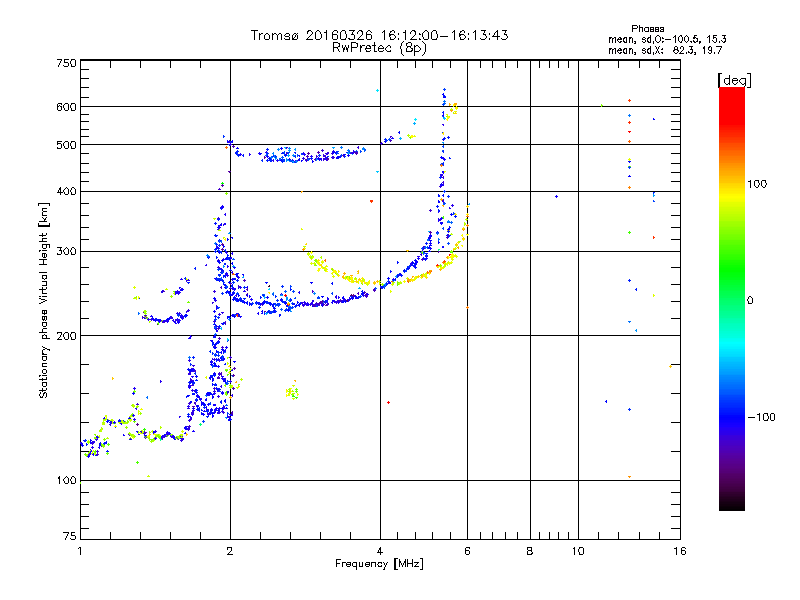Click the 'mean, sd,O:-100.5, 15.3' statistic

667,39
